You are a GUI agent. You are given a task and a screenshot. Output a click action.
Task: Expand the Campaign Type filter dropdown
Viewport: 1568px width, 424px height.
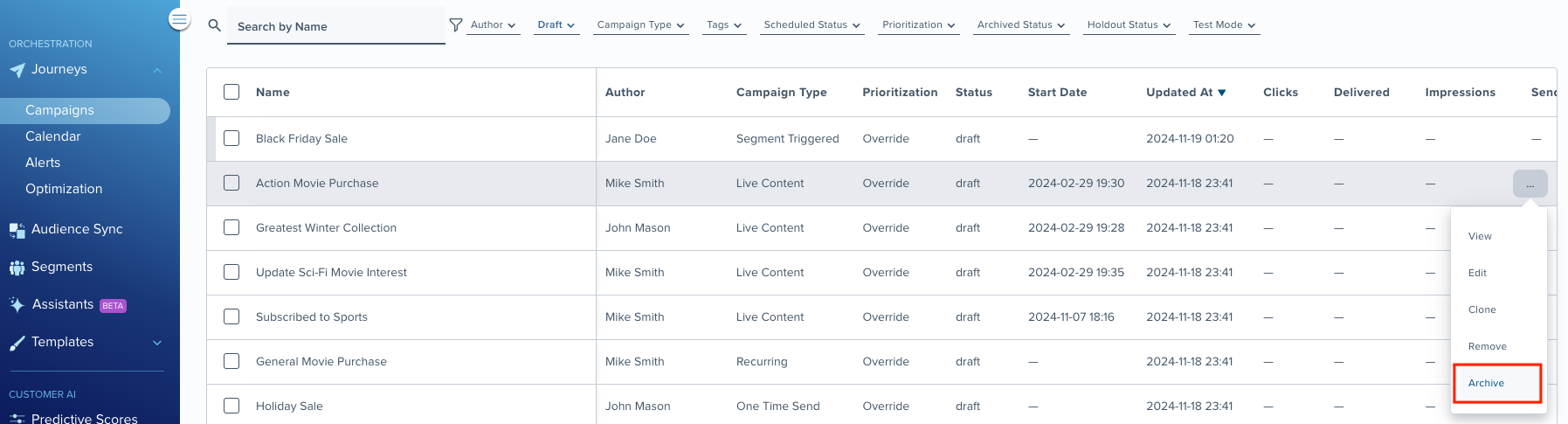click(641, 25)
